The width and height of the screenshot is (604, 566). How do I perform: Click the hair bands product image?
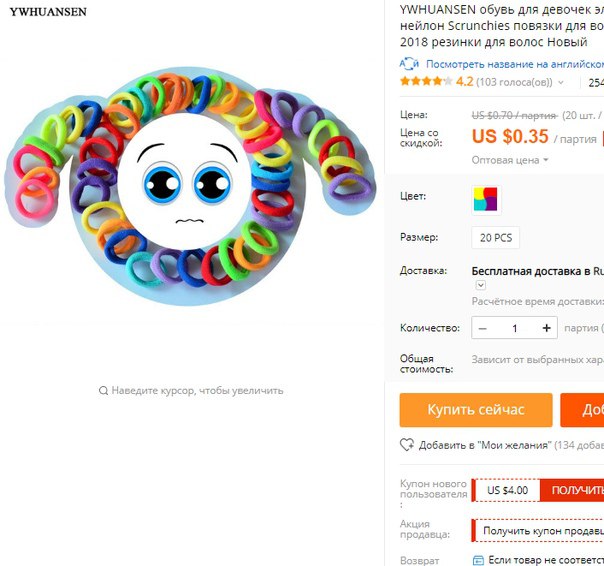point(190,186)
